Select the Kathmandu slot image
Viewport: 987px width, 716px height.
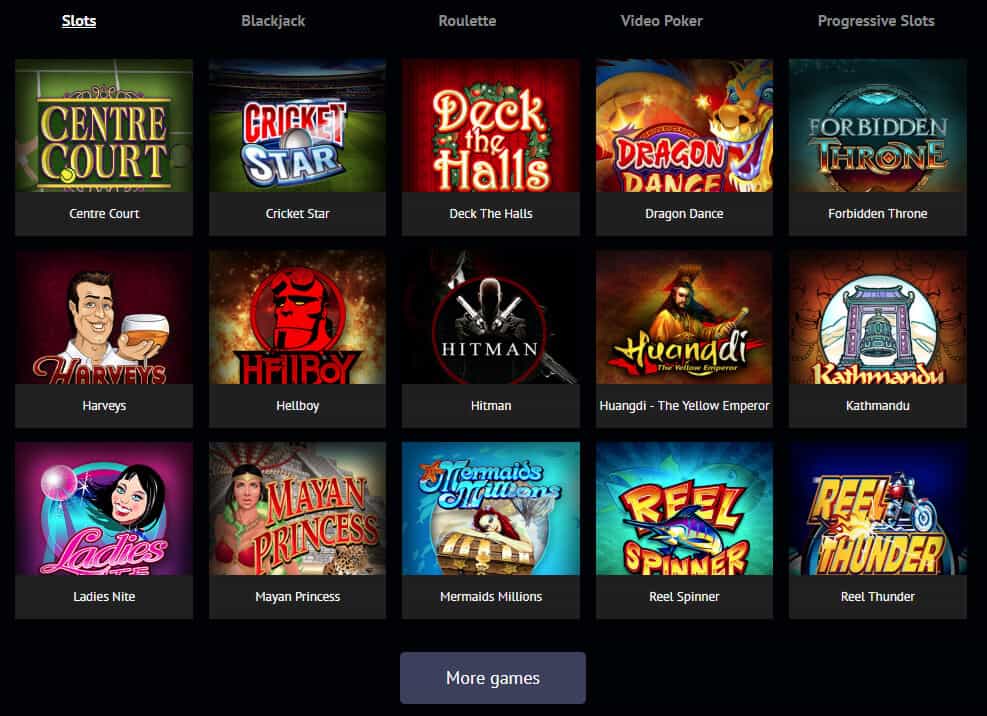[877, 317]
